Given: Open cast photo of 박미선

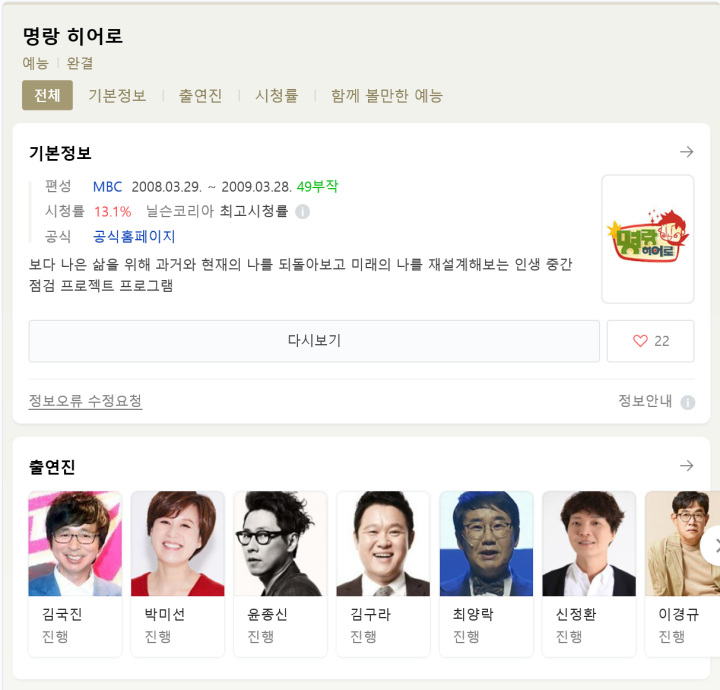Looking at the screenshot, I should point(178,544).
